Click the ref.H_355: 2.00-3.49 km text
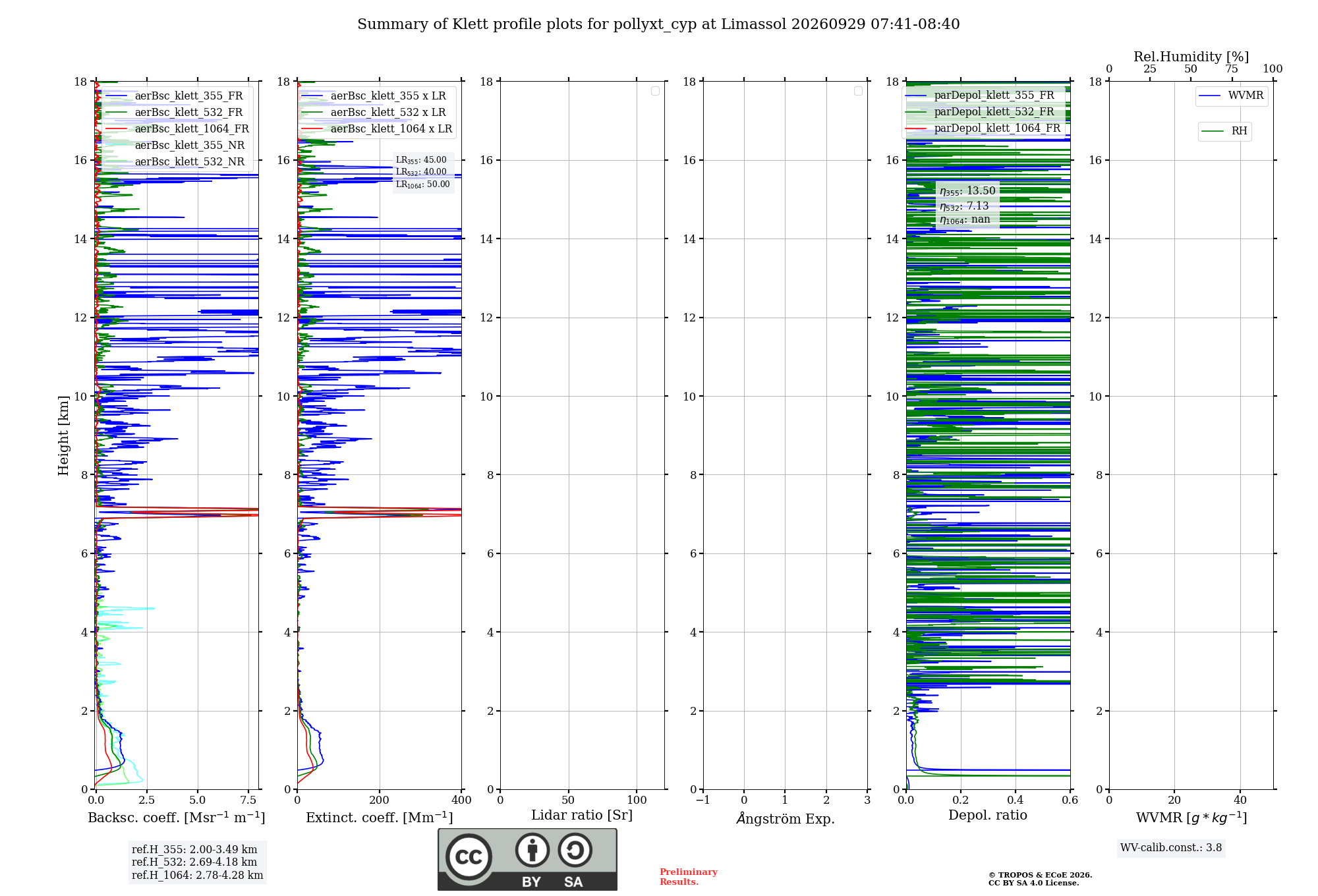The height and width of the screenshot is (896, 1318). pyautogui.click(x=194, y=850)
